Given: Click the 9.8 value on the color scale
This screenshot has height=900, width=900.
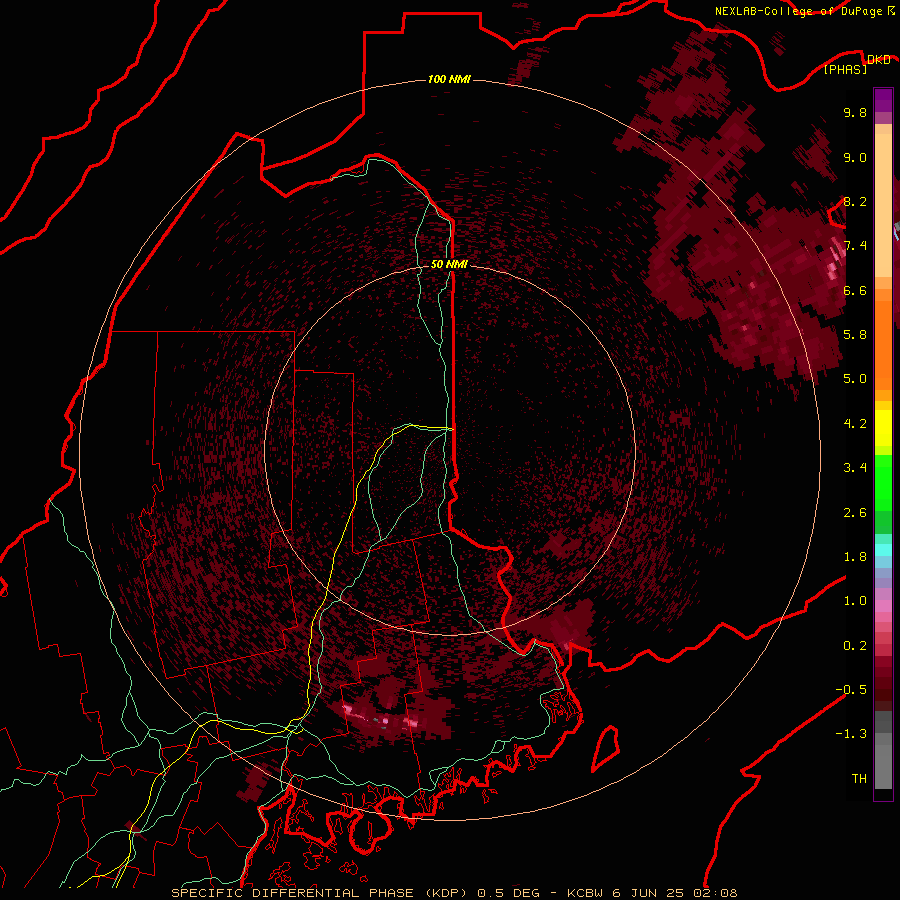Looking at the screenshot, I should [855, 112].
